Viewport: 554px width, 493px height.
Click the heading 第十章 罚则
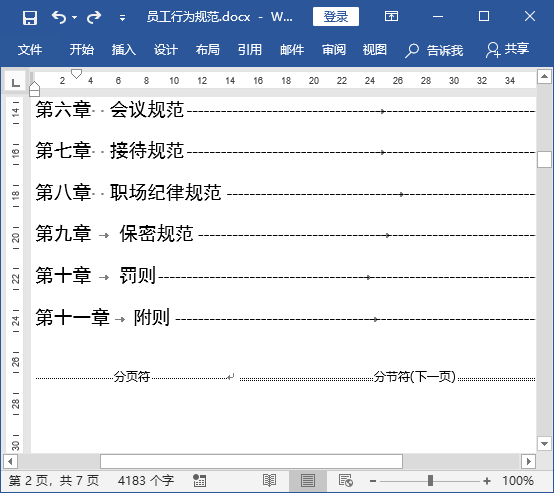95,275
